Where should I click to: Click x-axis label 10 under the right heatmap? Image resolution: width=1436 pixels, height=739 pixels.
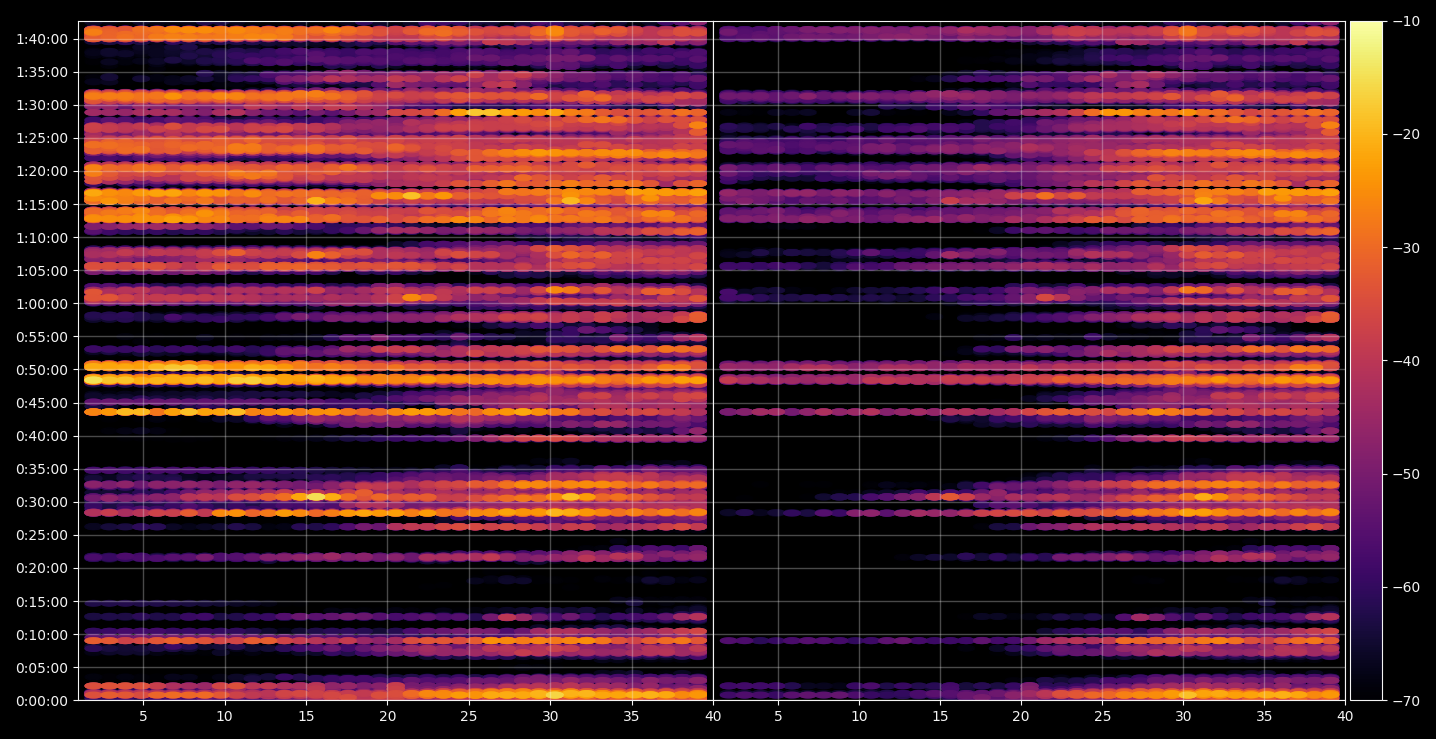click(858, 716)
